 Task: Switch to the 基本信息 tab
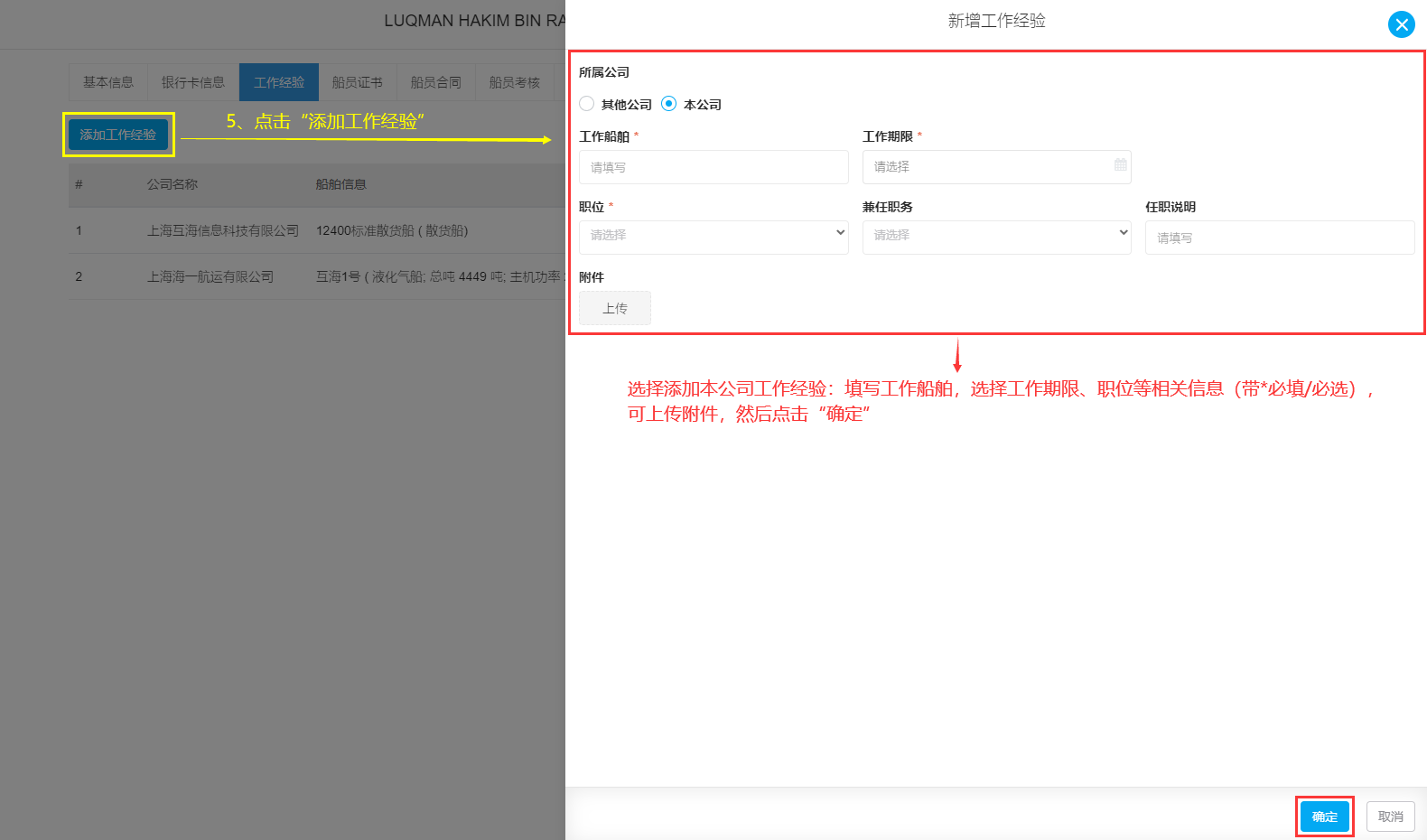108,82
